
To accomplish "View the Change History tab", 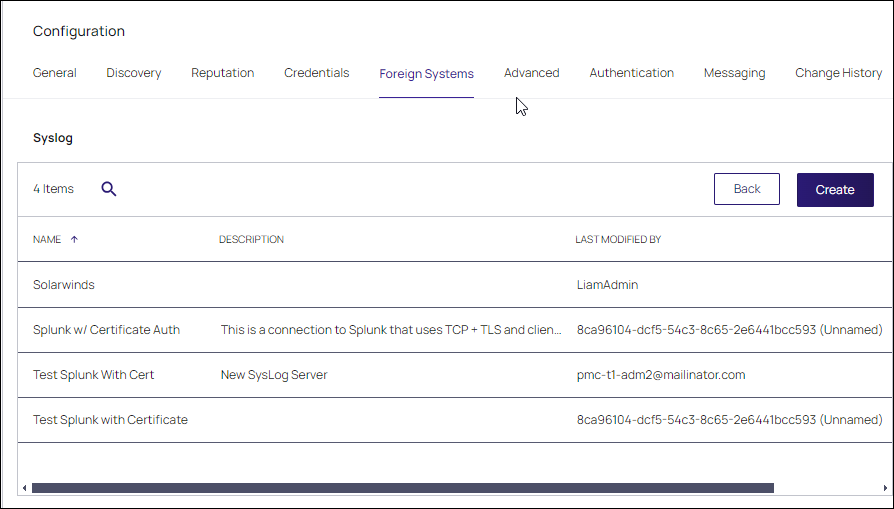I will 838,73.
